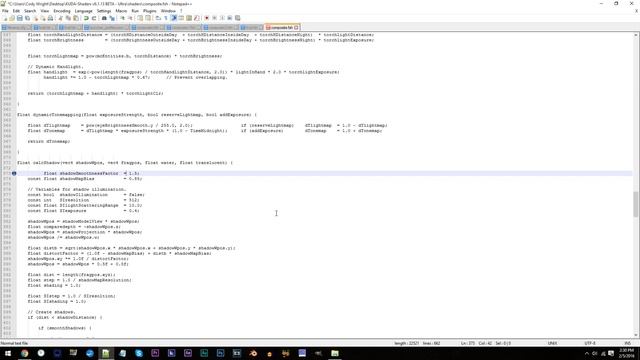The height and width of the screenshot is (360, 640).
Task: Open the File menu
Action: click(x=5, y=11)
